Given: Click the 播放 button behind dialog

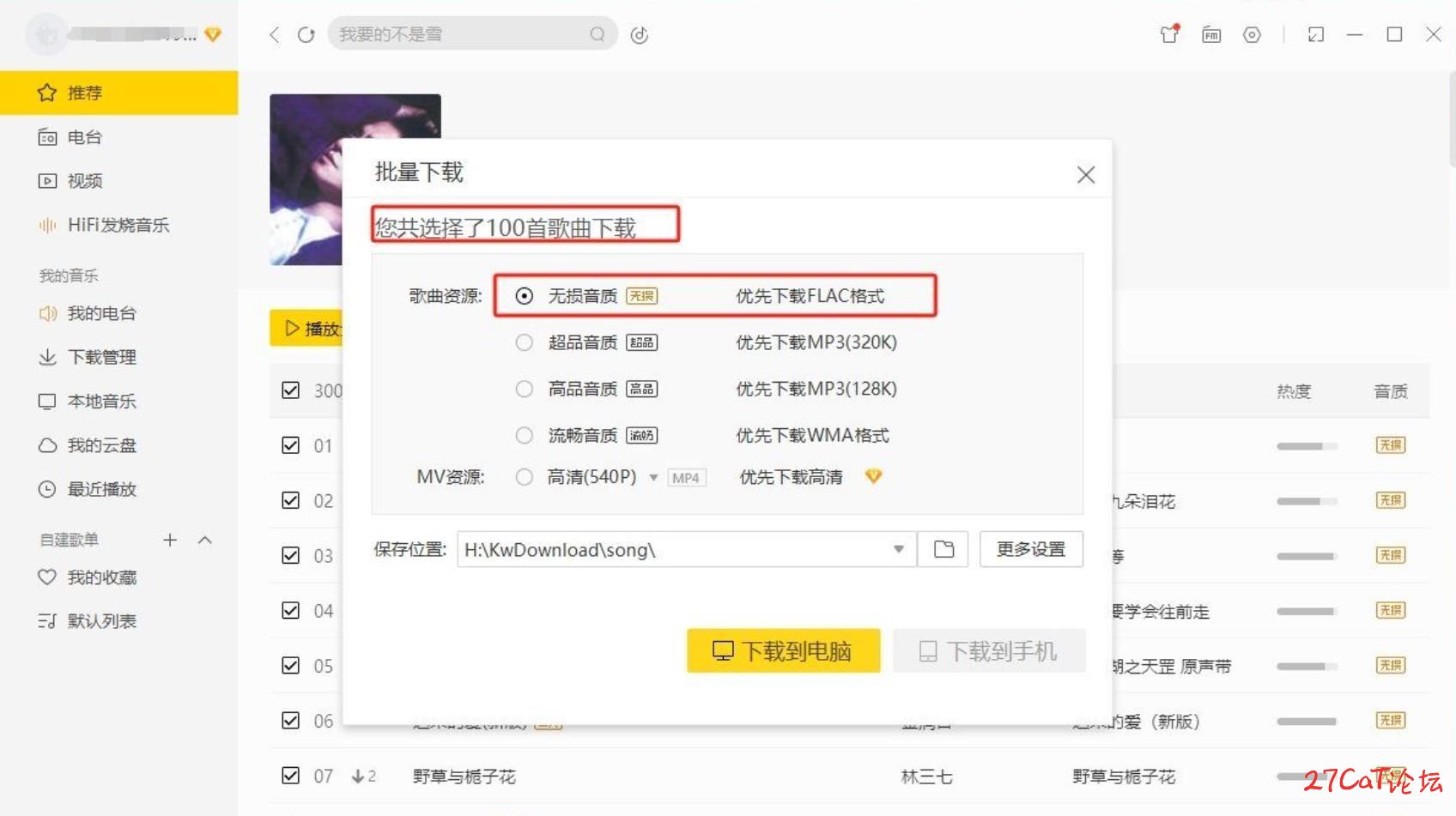Looking at the screenshot, I should tap(306, 329).
